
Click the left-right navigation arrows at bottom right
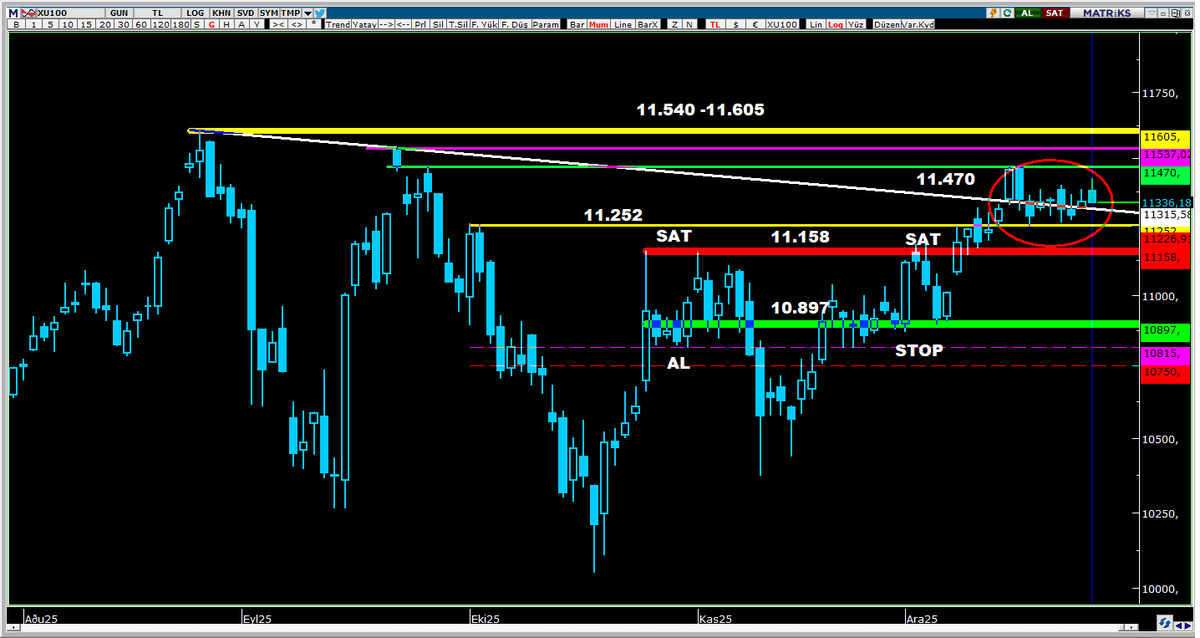coord(1183,625)
